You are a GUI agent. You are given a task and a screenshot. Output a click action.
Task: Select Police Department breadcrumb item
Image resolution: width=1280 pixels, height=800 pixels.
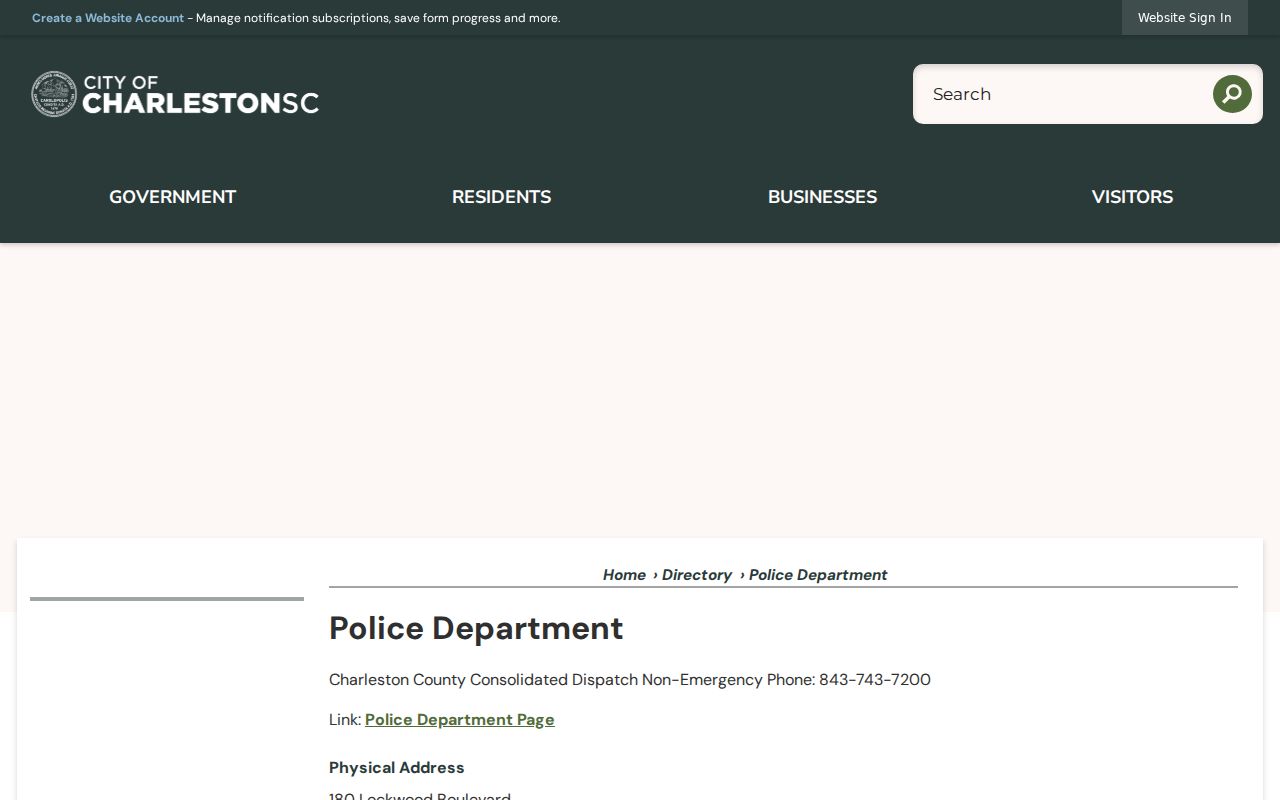click(x=818, y=575)
